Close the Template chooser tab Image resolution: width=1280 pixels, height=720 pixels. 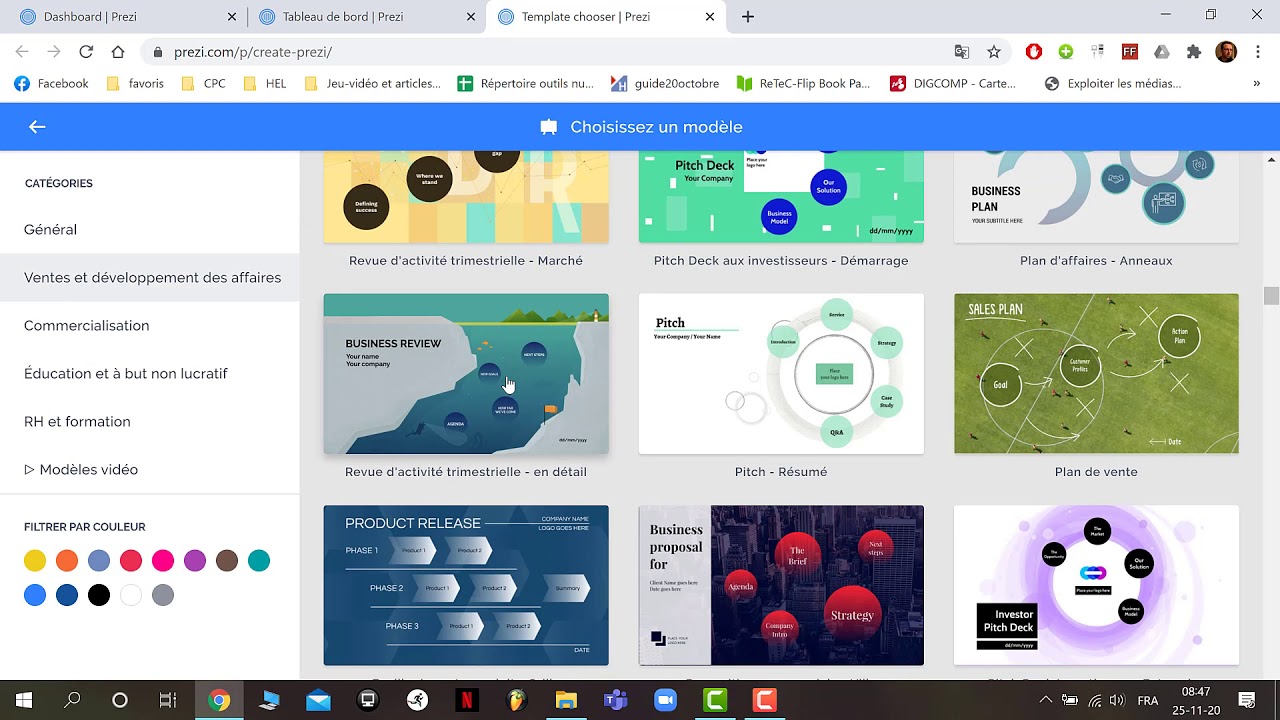[710, 17]
